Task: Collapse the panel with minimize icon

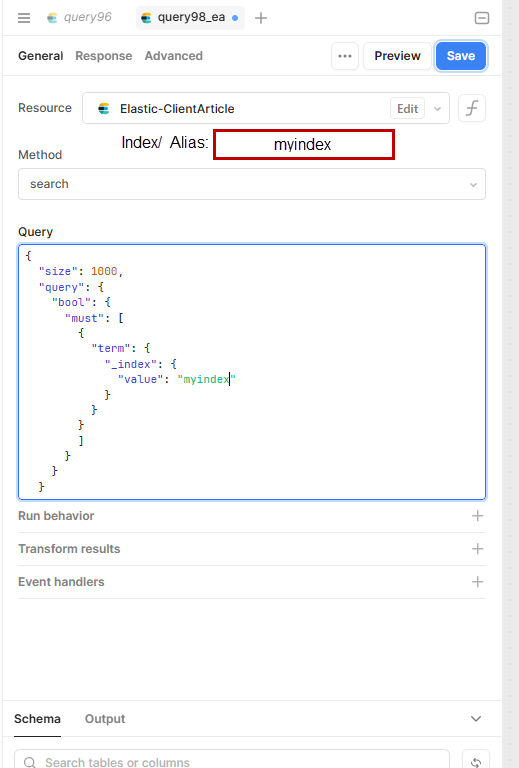Action: [x=482, y=18]
